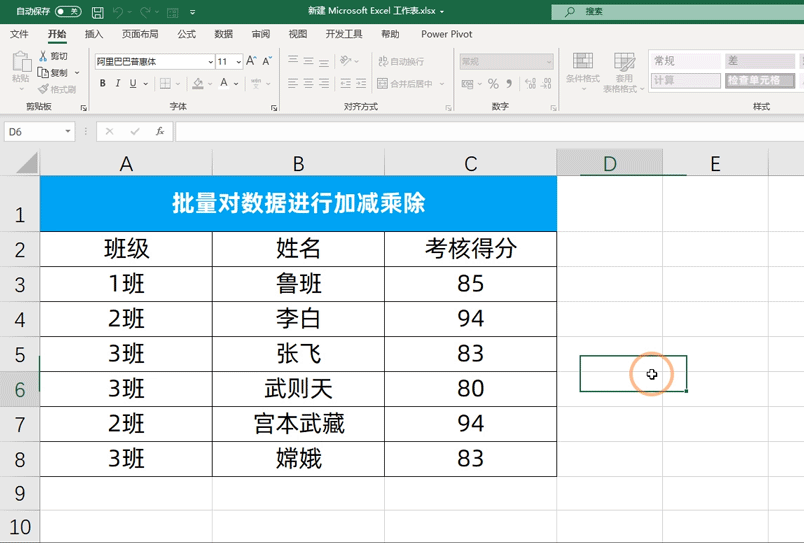Expand the Name Box dropdown arrow
Screen dimensions: 804x543
pos(68,131)
